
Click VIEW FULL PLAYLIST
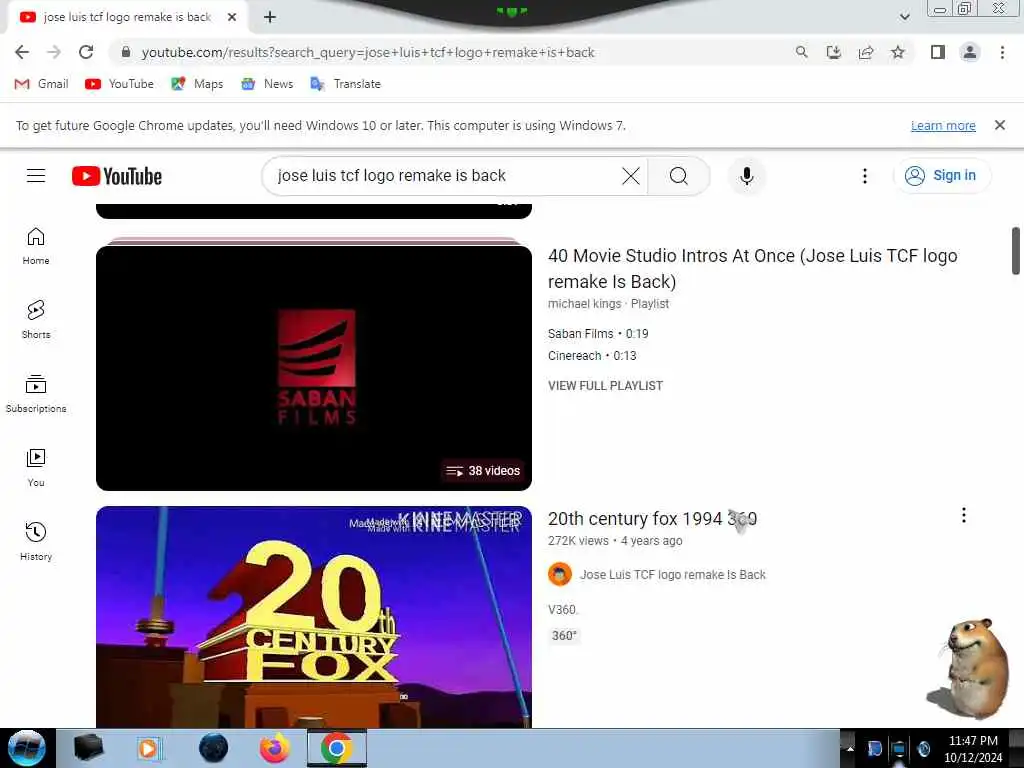pyautogui.click(x=605, y=385)
